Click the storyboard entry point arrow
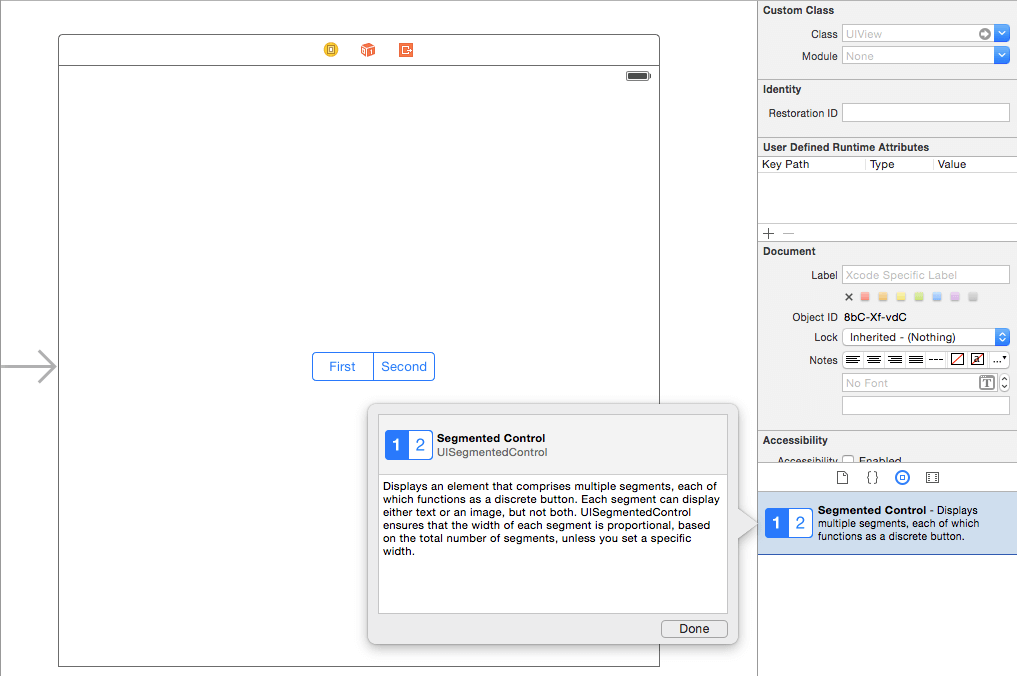 click(29, 367)
